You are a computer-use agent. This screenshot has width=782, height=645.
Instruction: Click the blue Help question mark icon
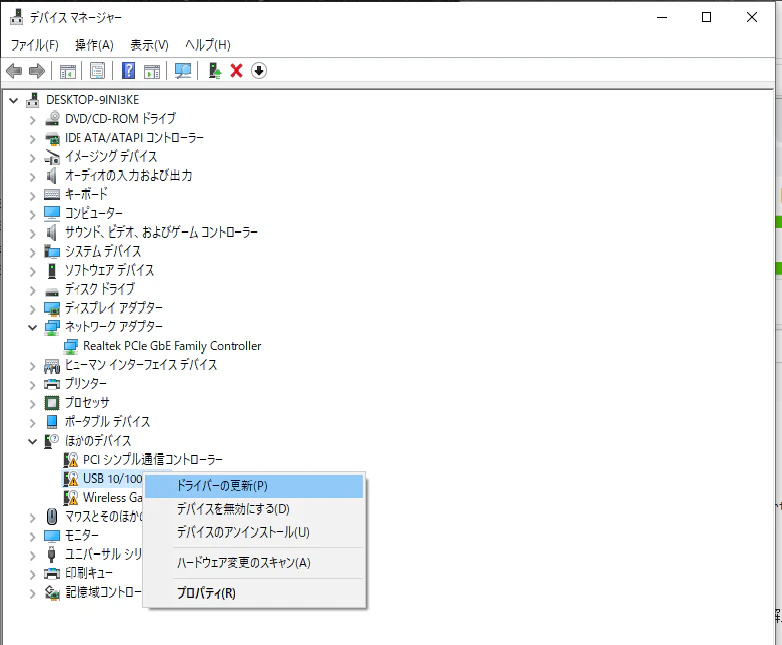[128, 71]
